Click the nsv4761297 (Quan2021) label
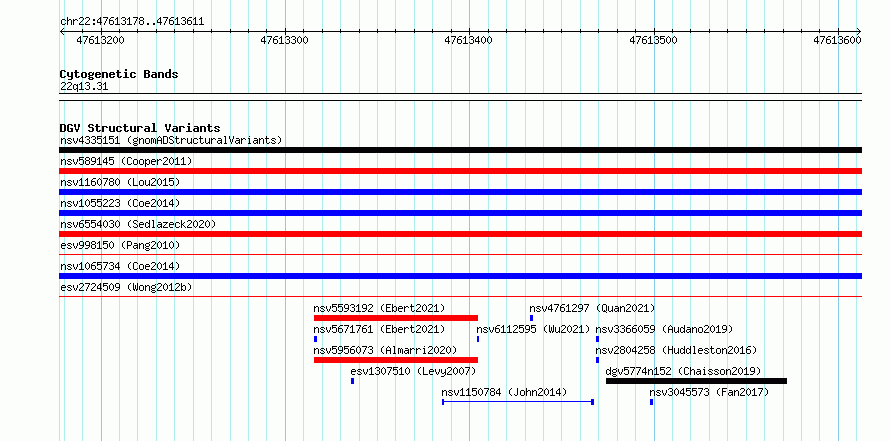The image size is (890, 441). point(592,308)
